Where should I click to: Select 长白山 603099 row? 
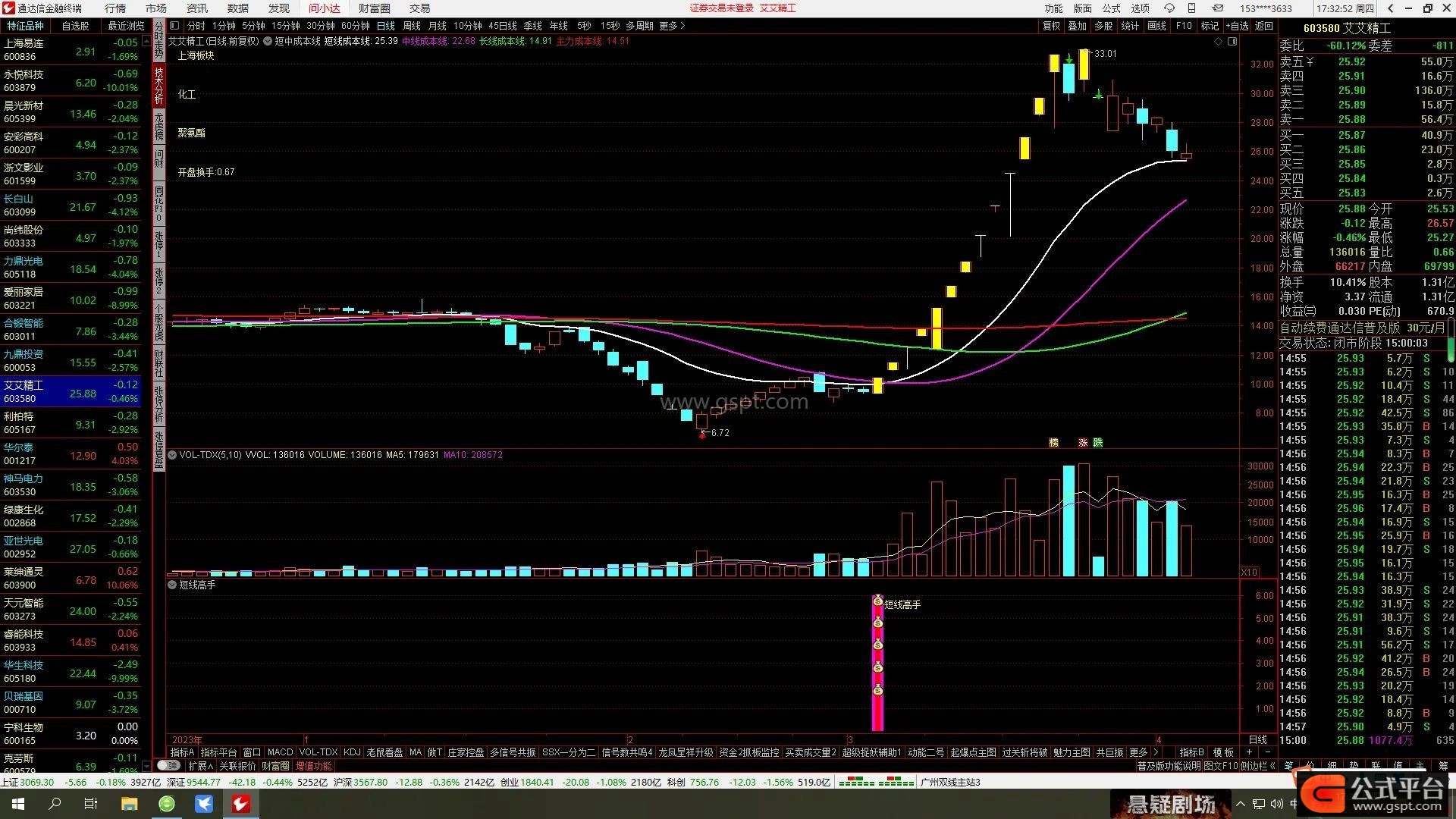pyautogui.click(x=71, y=205)
